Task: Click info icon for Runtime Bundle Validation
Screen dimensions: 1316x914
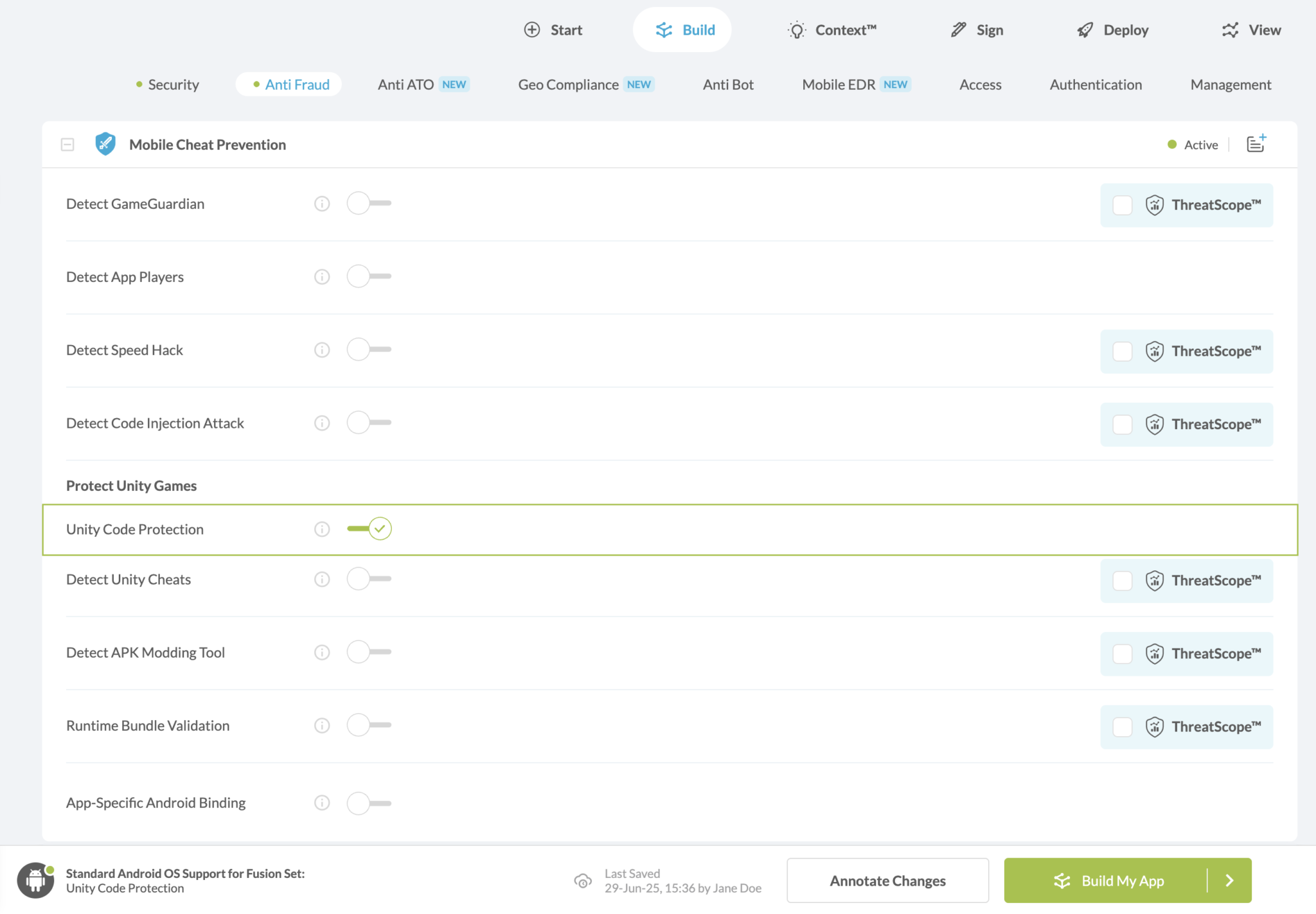Action: coord(322,726)
